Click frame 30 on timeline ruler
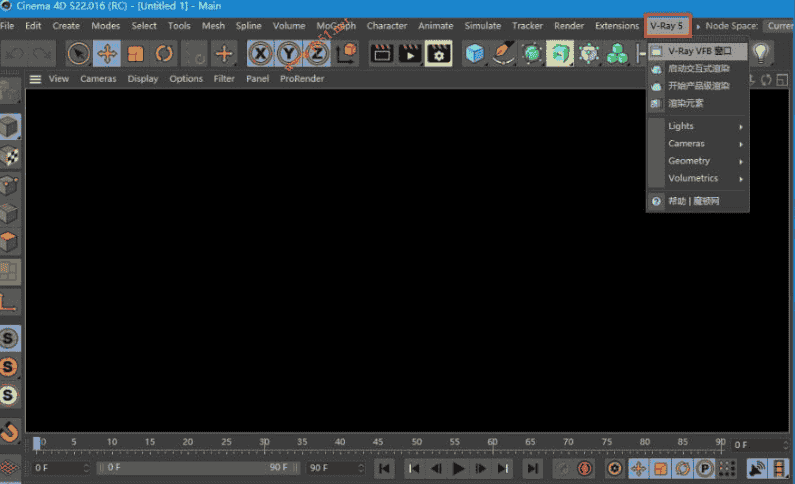Screen dimensions: 795x484 click(264, 443)
